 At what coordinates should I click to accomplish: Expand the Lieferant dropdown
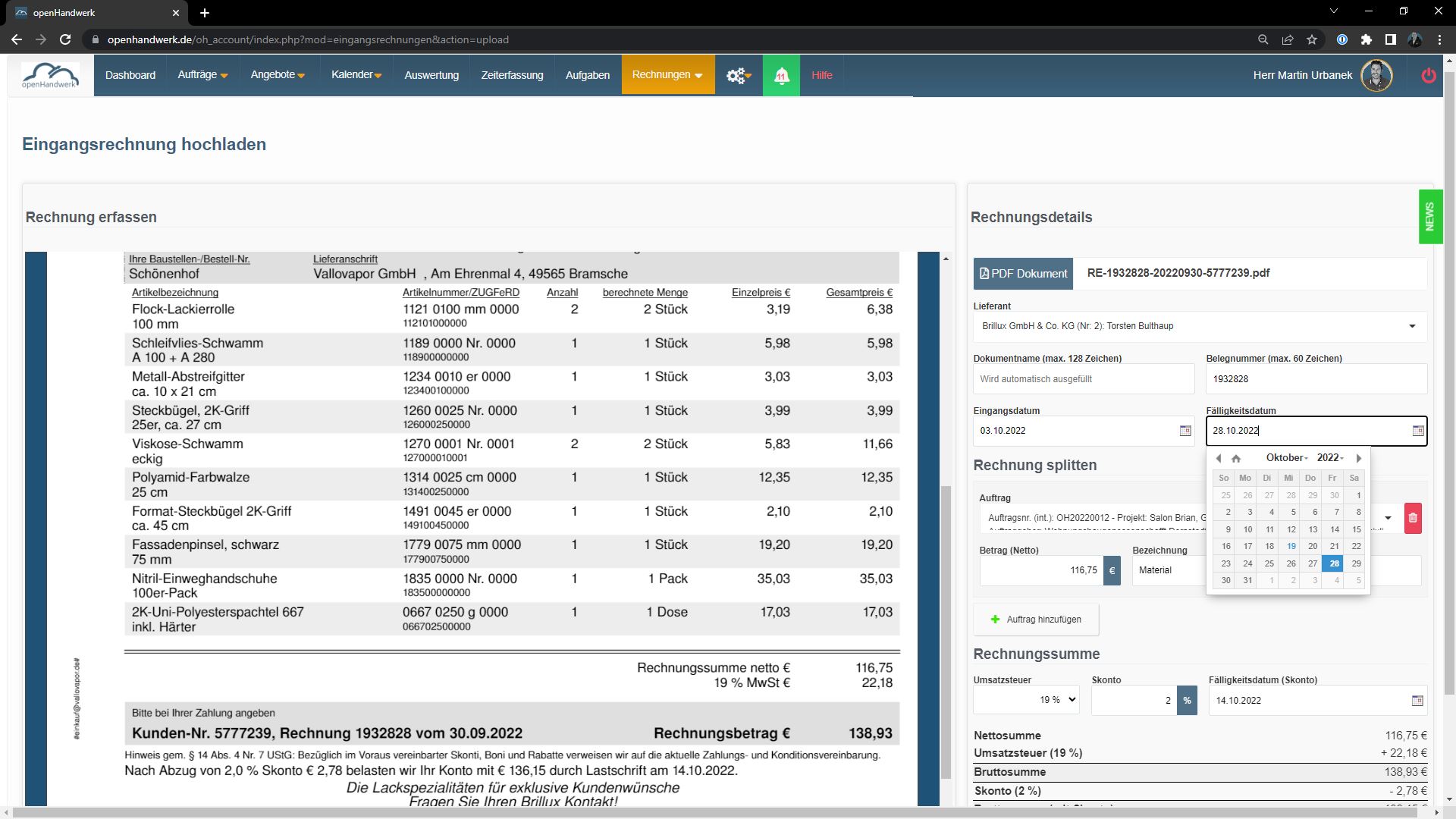tap(1411, 326)
